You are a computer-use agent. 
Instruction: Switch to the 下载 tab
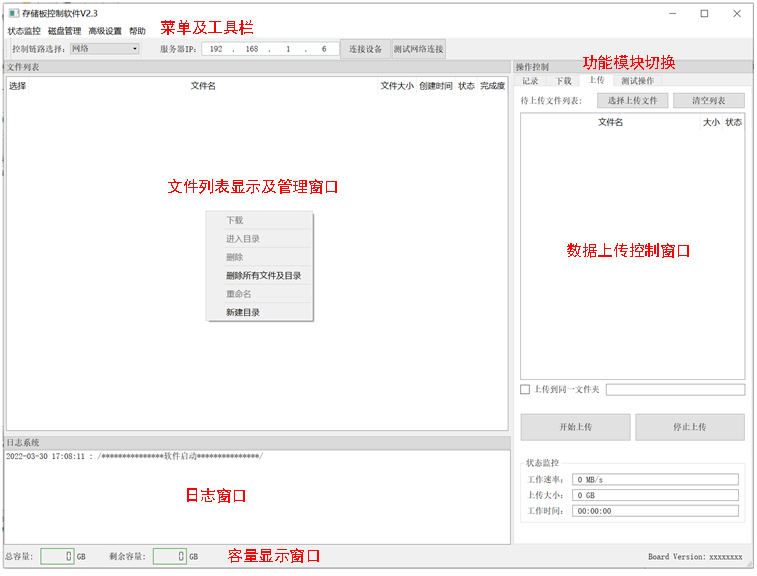click(x=564, y=81)
